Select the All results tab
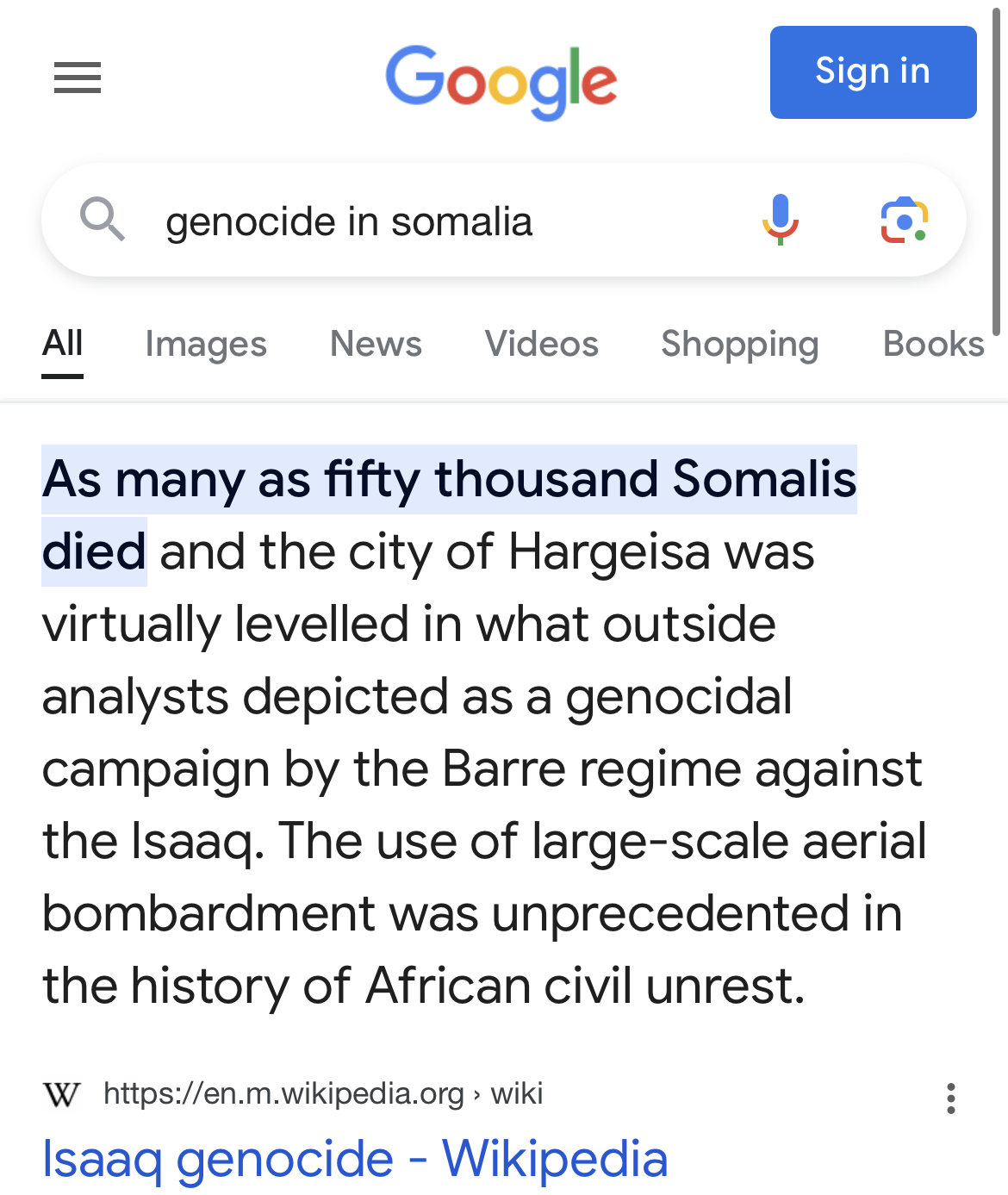The image size is (1008, 1195). coord(63,344)
